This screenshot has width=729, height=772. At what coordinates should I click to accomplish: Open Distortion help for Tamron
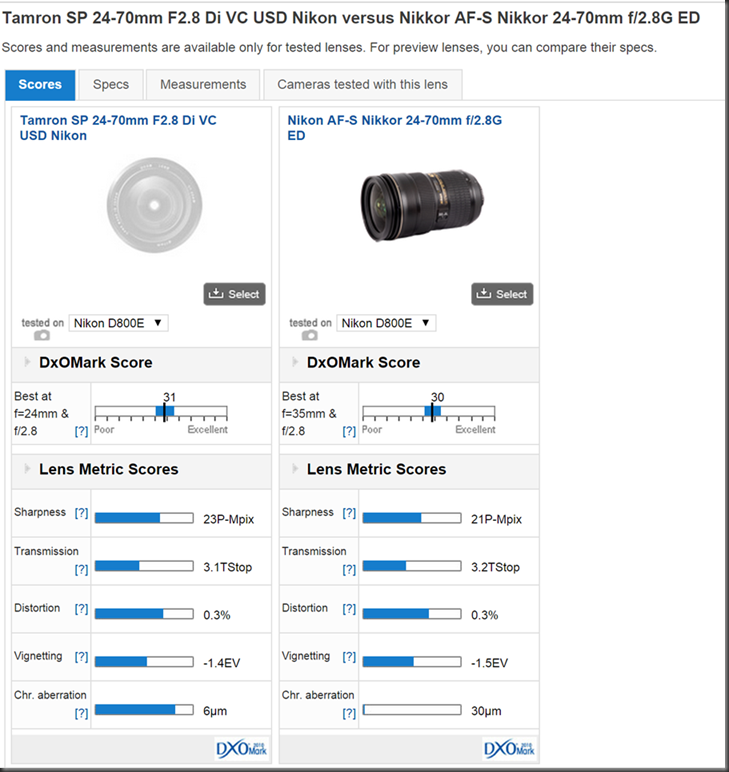point(81,609)
